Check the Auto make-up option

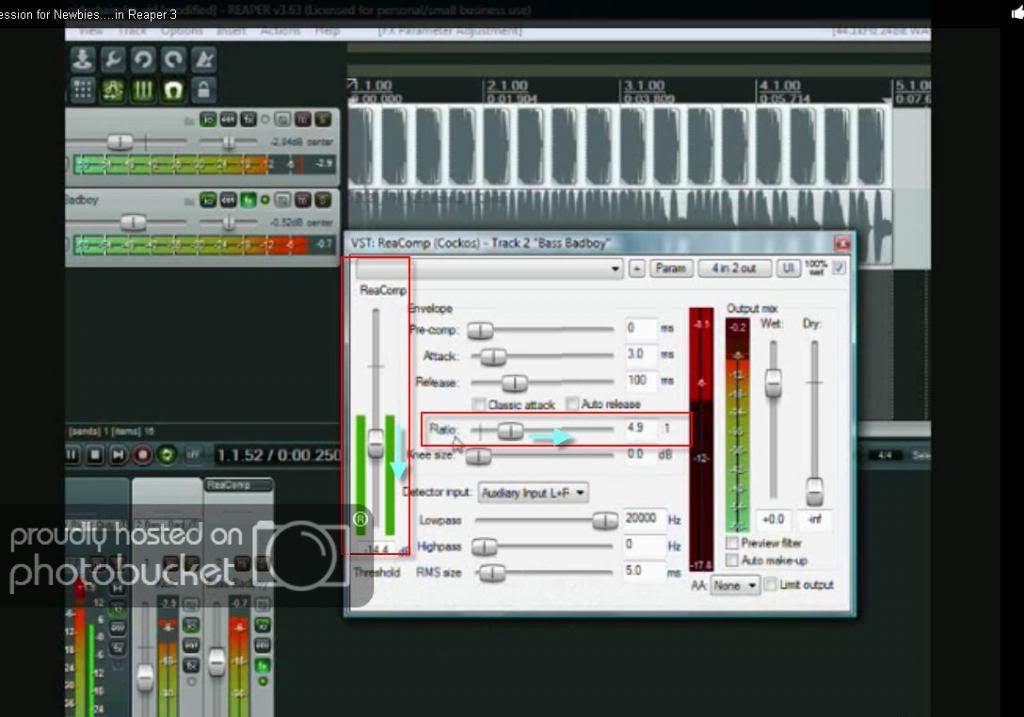[733, 561]
